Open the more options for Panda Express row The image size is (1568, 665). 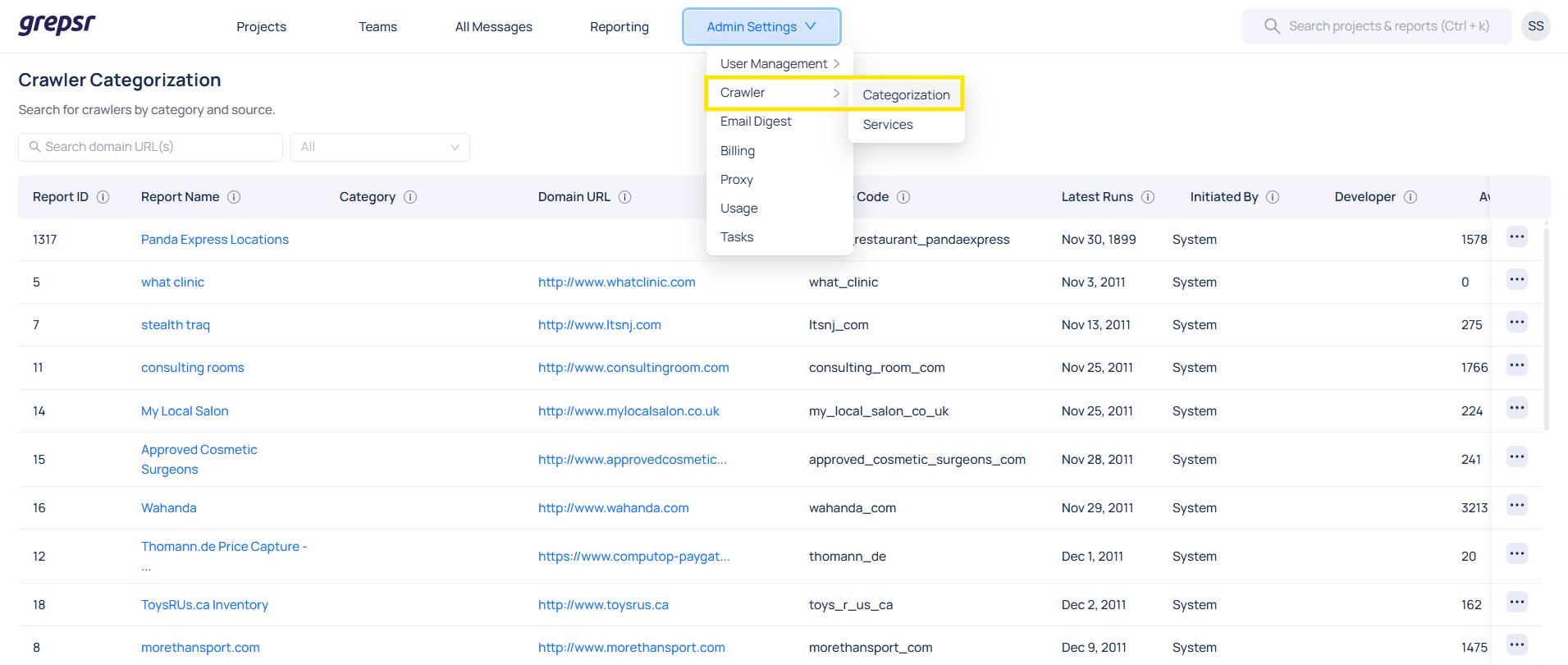[x=1516, y=237]
